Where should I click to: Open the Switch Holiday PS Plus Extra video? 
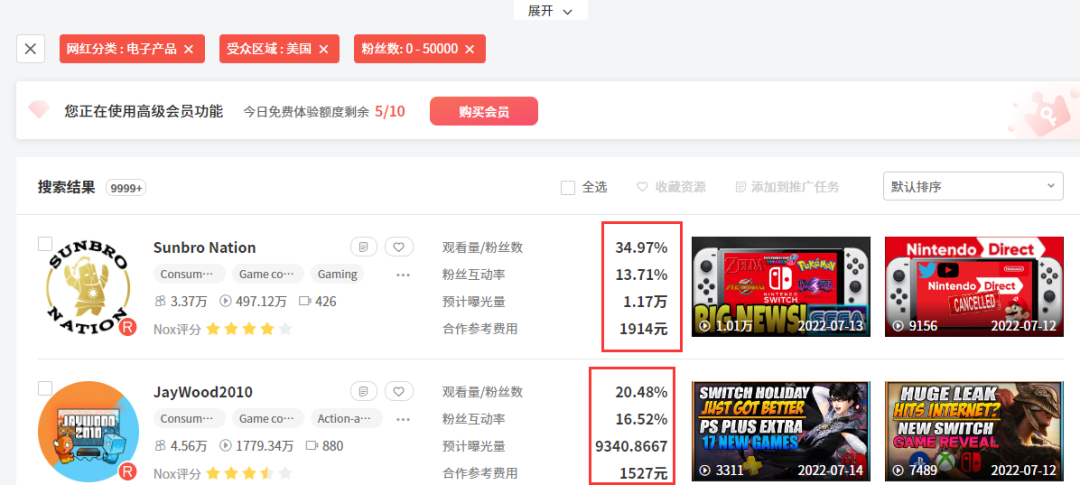click(781, 431)
